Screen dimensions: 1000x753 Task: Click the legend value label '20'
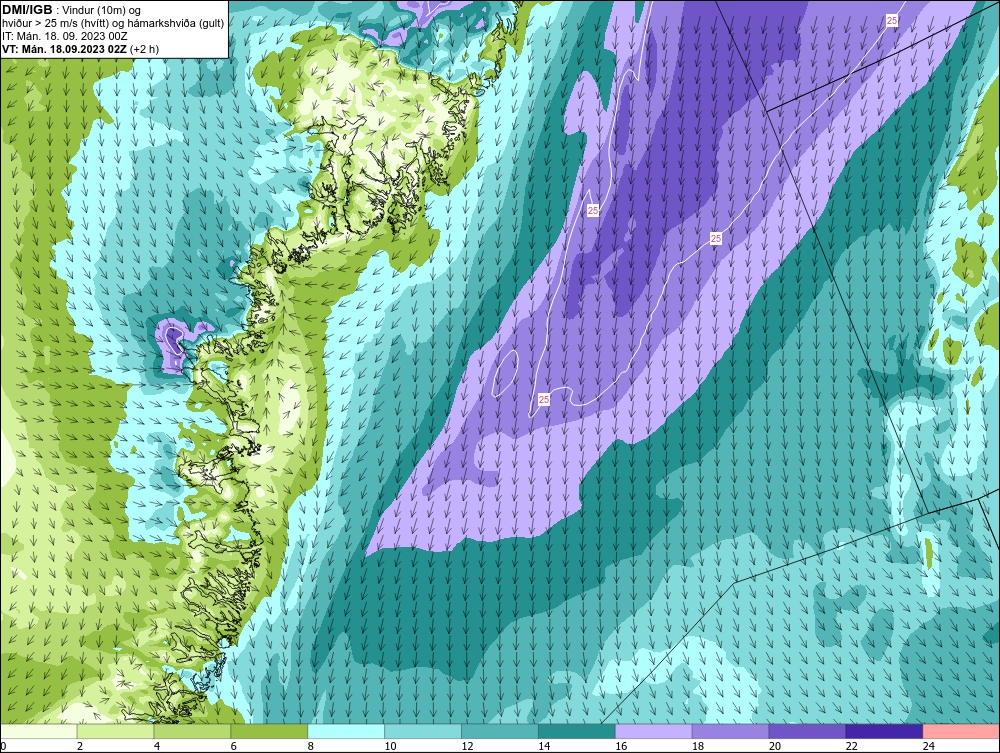775,746
